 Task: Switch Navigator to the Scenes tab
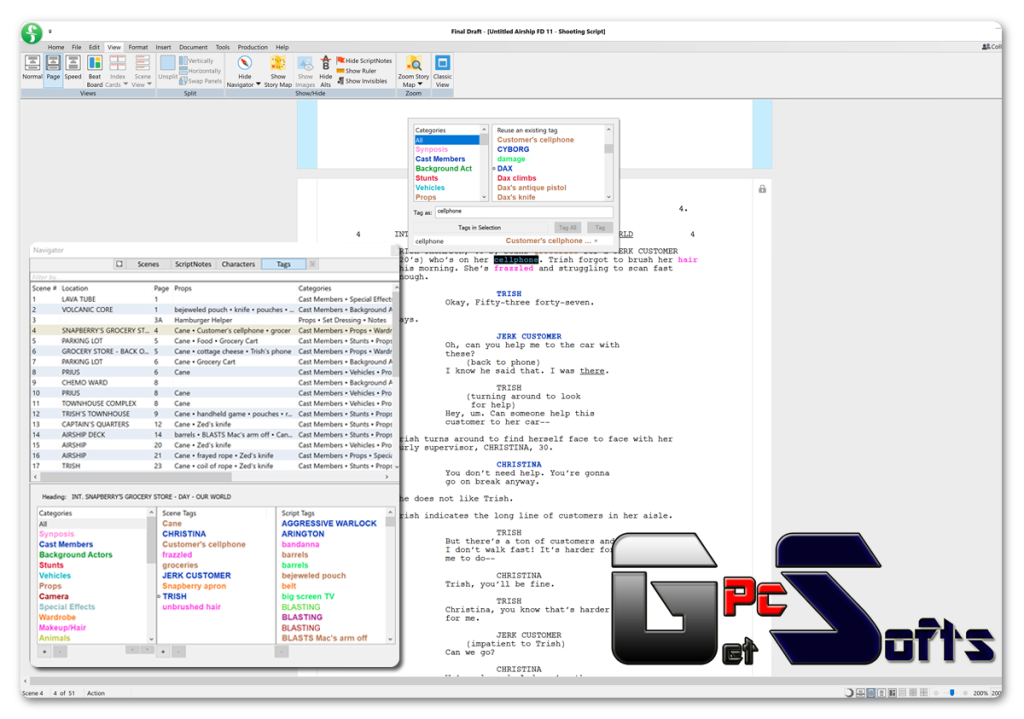point(148,264)
